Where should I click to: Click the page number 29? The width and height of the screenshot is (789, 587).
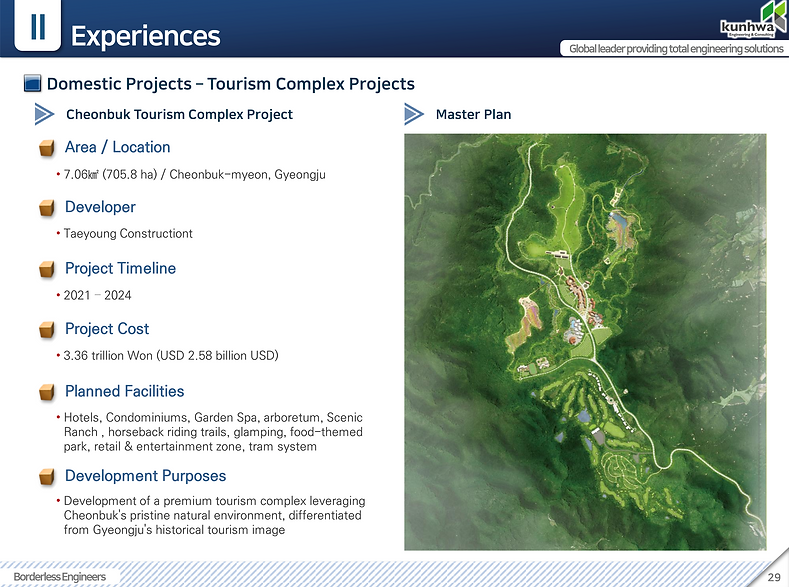[774, 577]
